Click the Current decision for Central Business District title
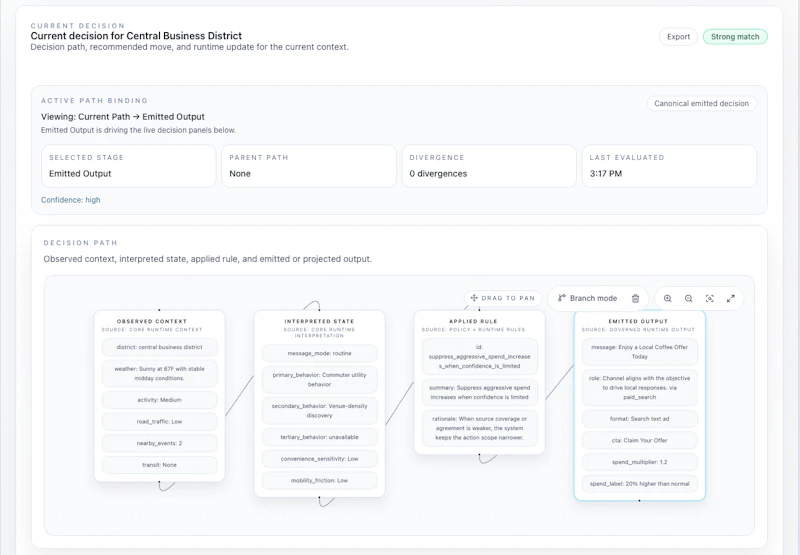This screenshot has width=800, height=555. [x=136, y=36]
